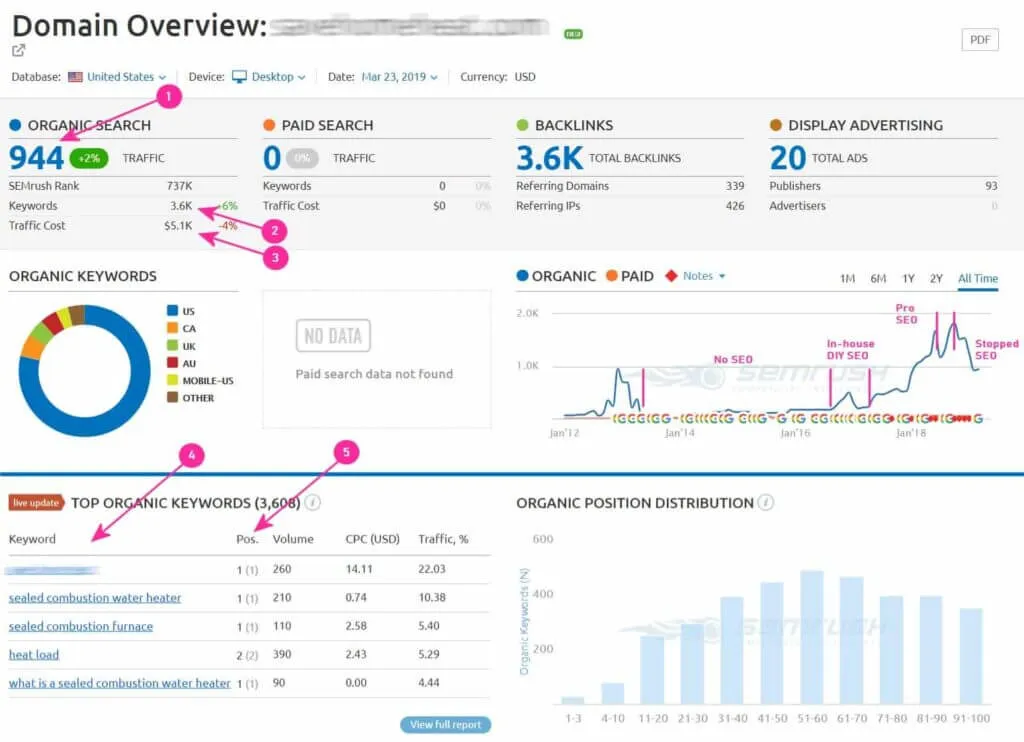Click the CA orange legend swatch

pos(172,328)
